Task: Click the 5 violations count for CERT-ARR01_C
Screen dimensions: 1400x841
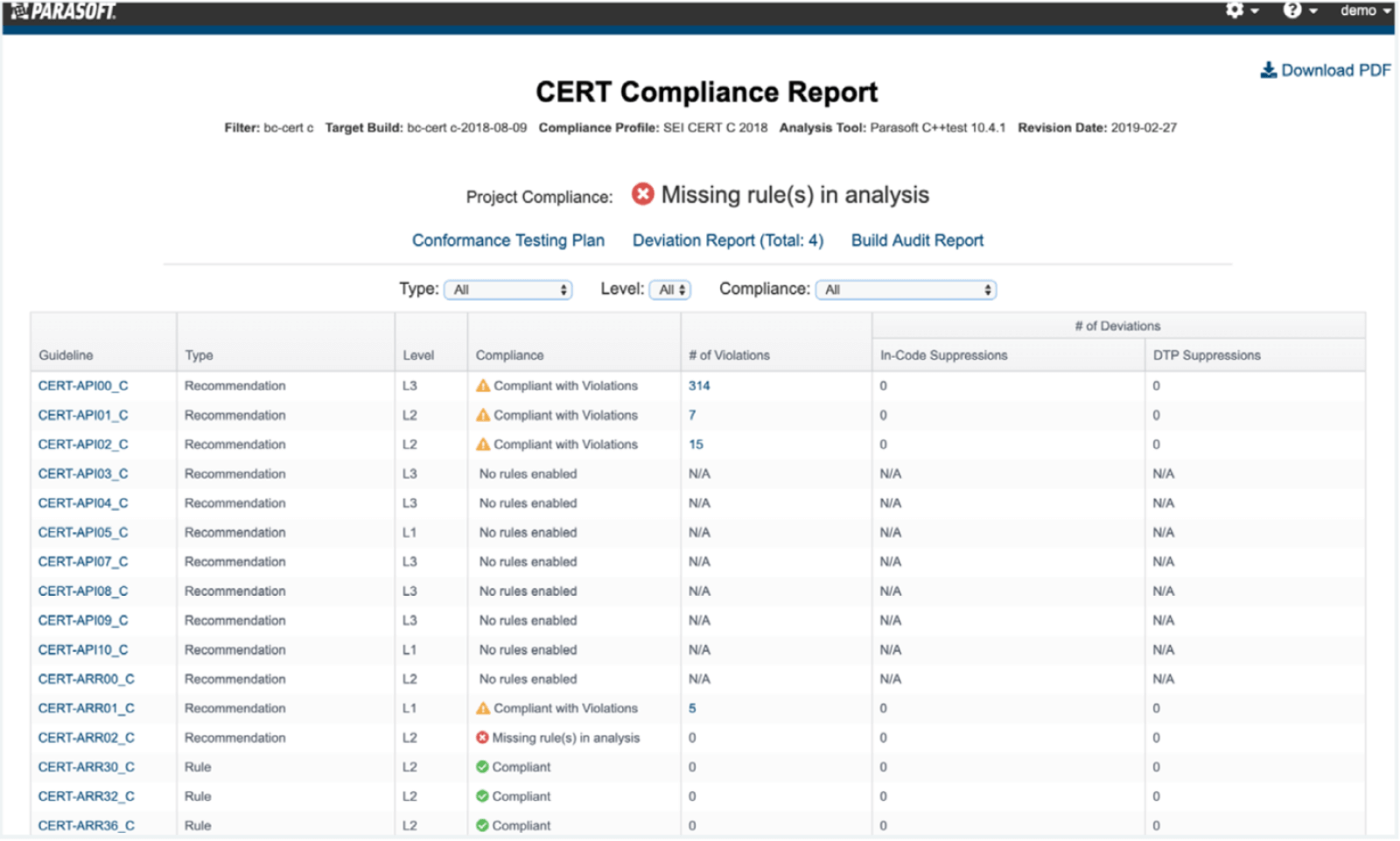Action: click(690, 708)
